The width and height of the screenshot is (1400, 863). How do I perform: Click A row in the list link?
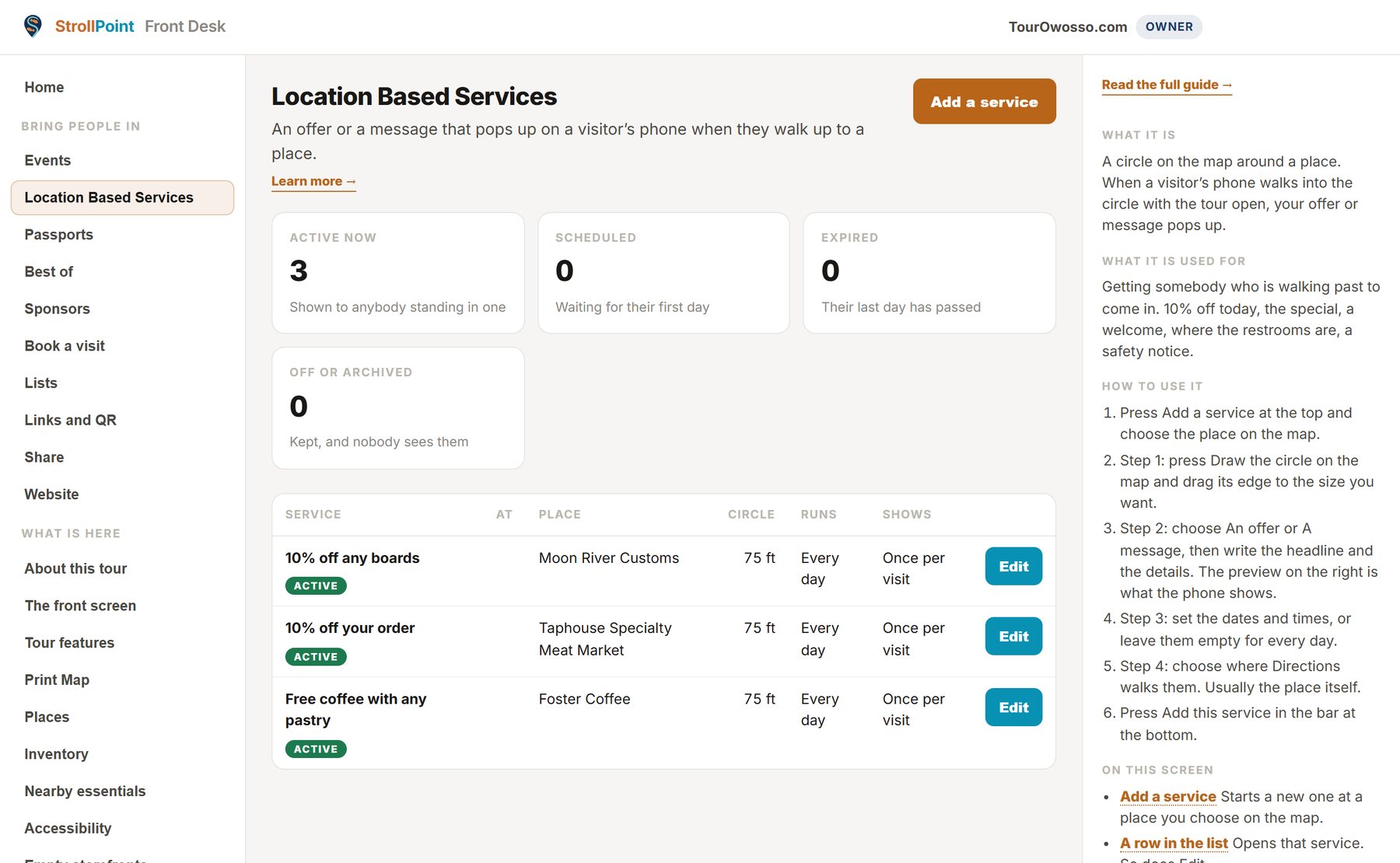(x=1174, y=843)
